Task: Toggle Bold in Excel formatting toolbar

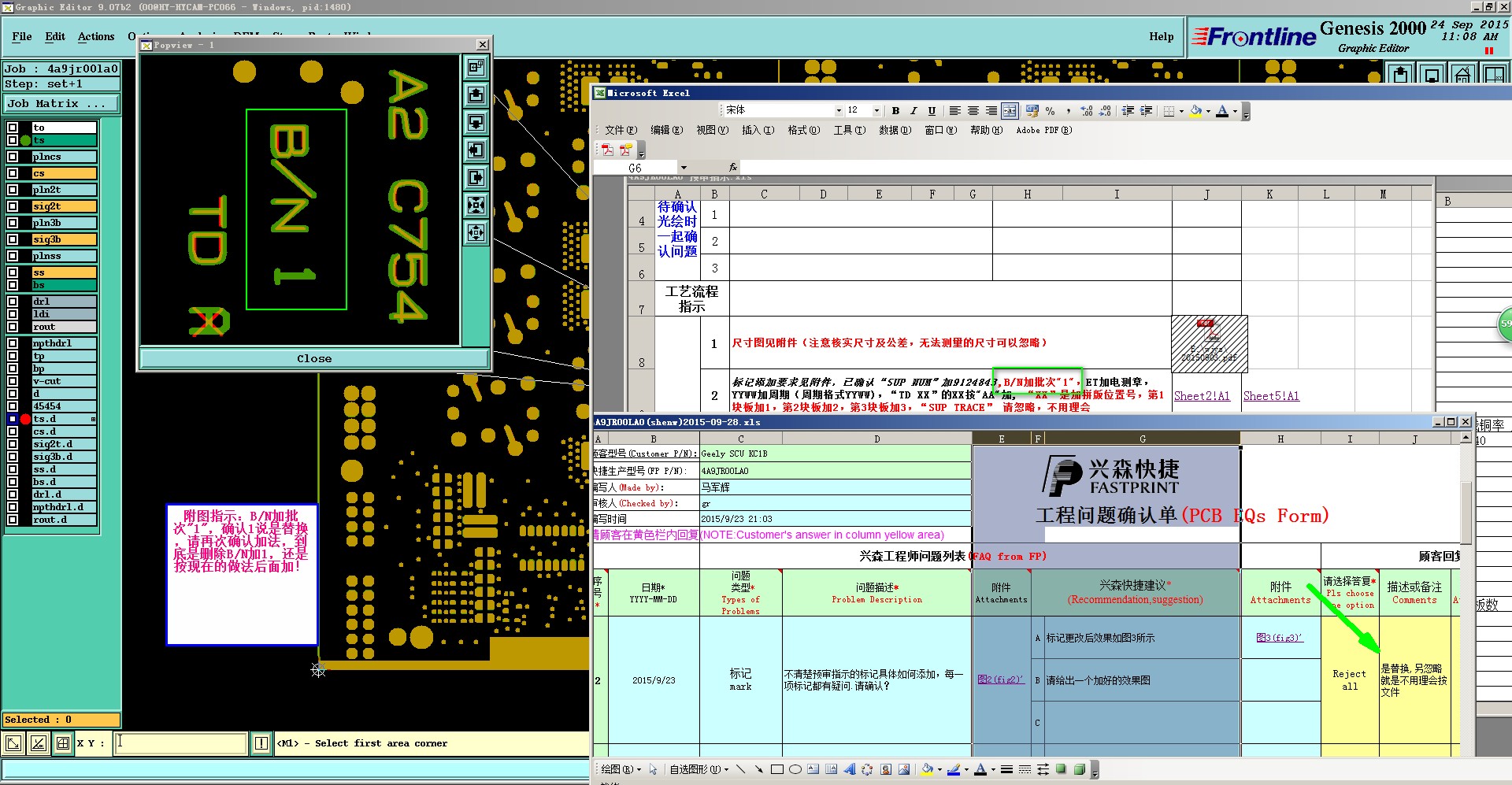Action: click(x=895, y=111)
